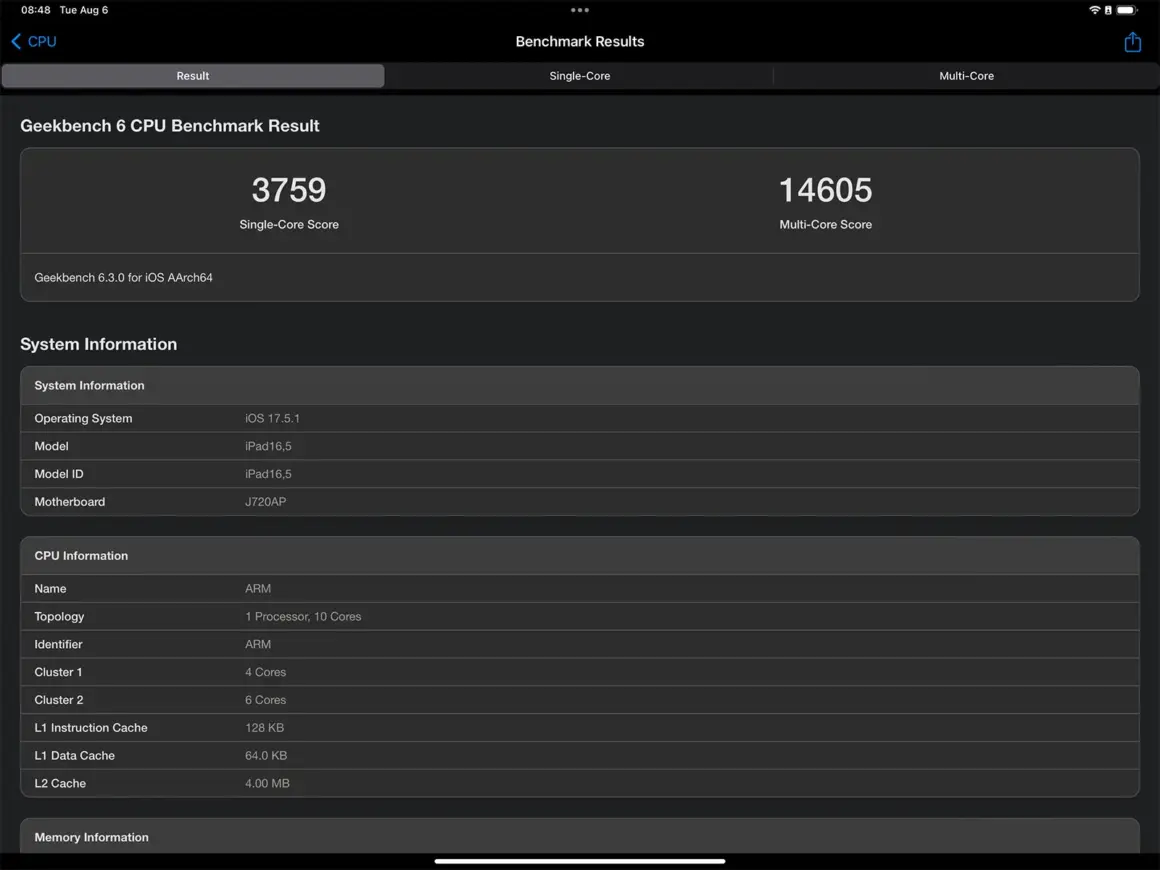1160x870 pixels.
Task: Select the Multi-Core Score label
Action: coord(826,224)
